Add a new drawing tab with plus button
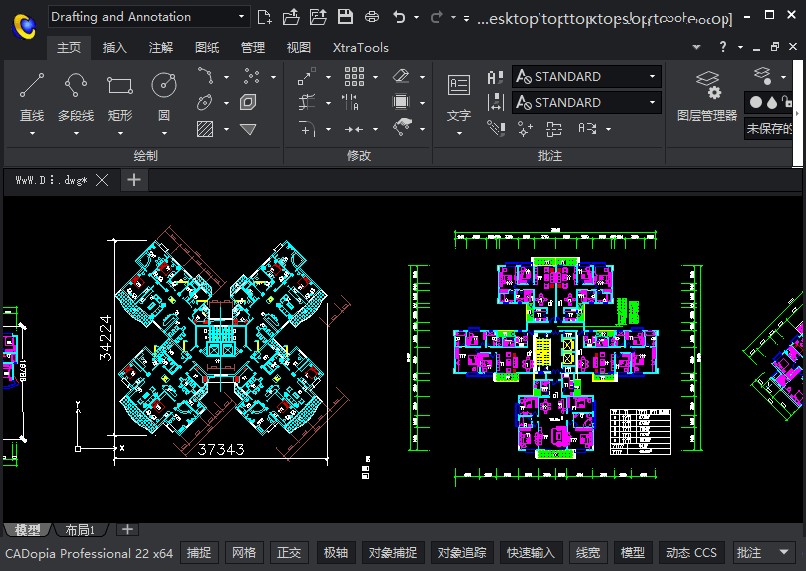806x571 pixels. click(134, 180)
